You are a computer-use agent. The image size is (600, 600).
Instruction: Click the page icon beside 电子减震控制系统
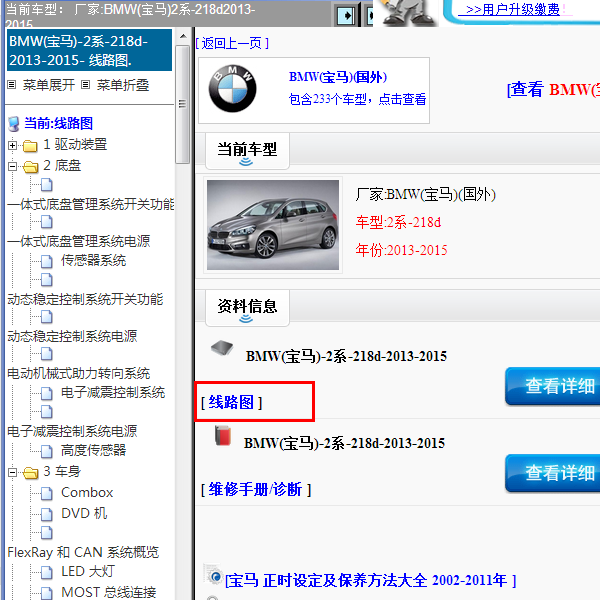pos(46,393)
